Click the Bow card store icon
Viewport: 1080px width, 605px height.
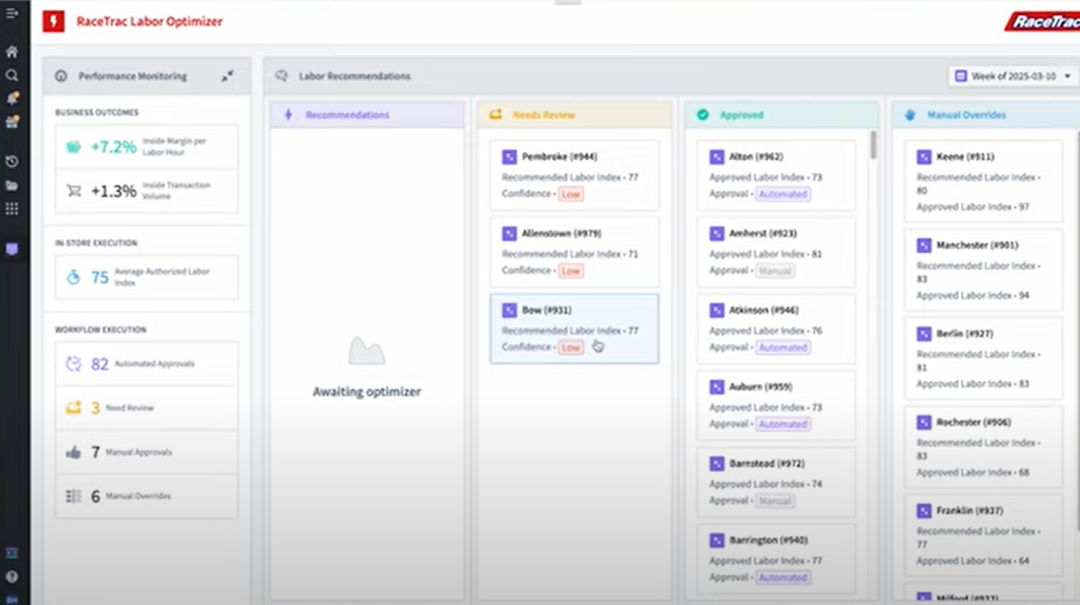pos(509,310)
